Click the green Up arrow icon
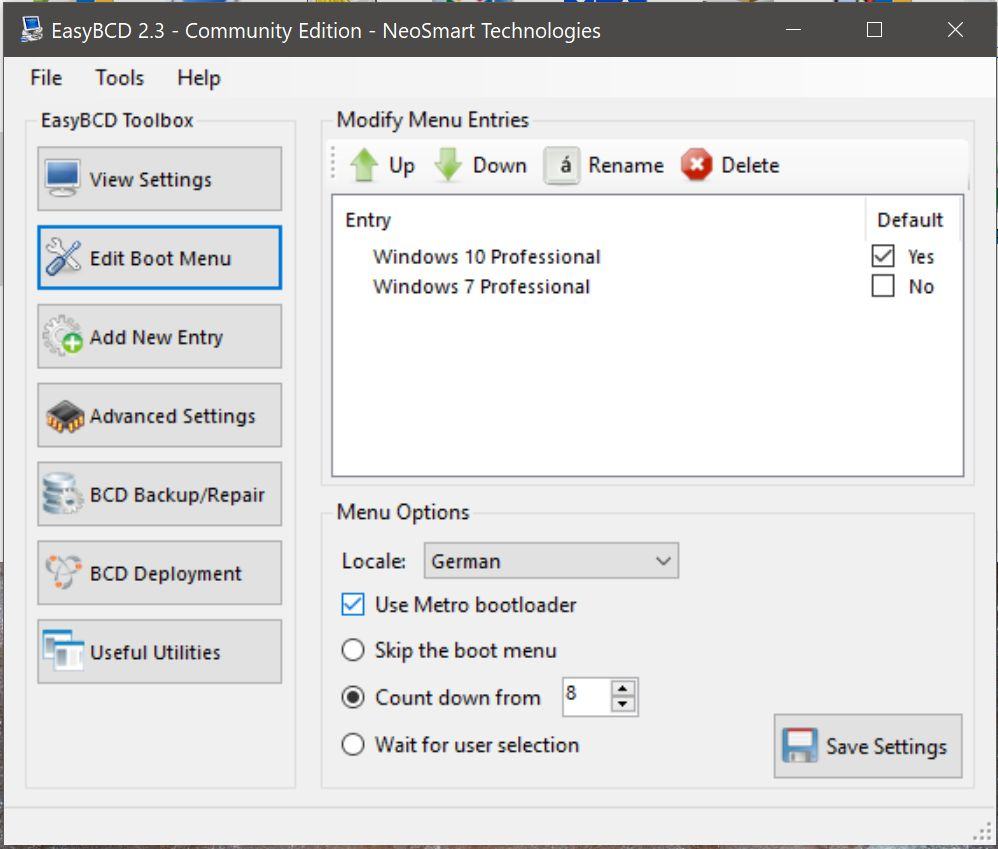998x849 pixels. [364, 165]
